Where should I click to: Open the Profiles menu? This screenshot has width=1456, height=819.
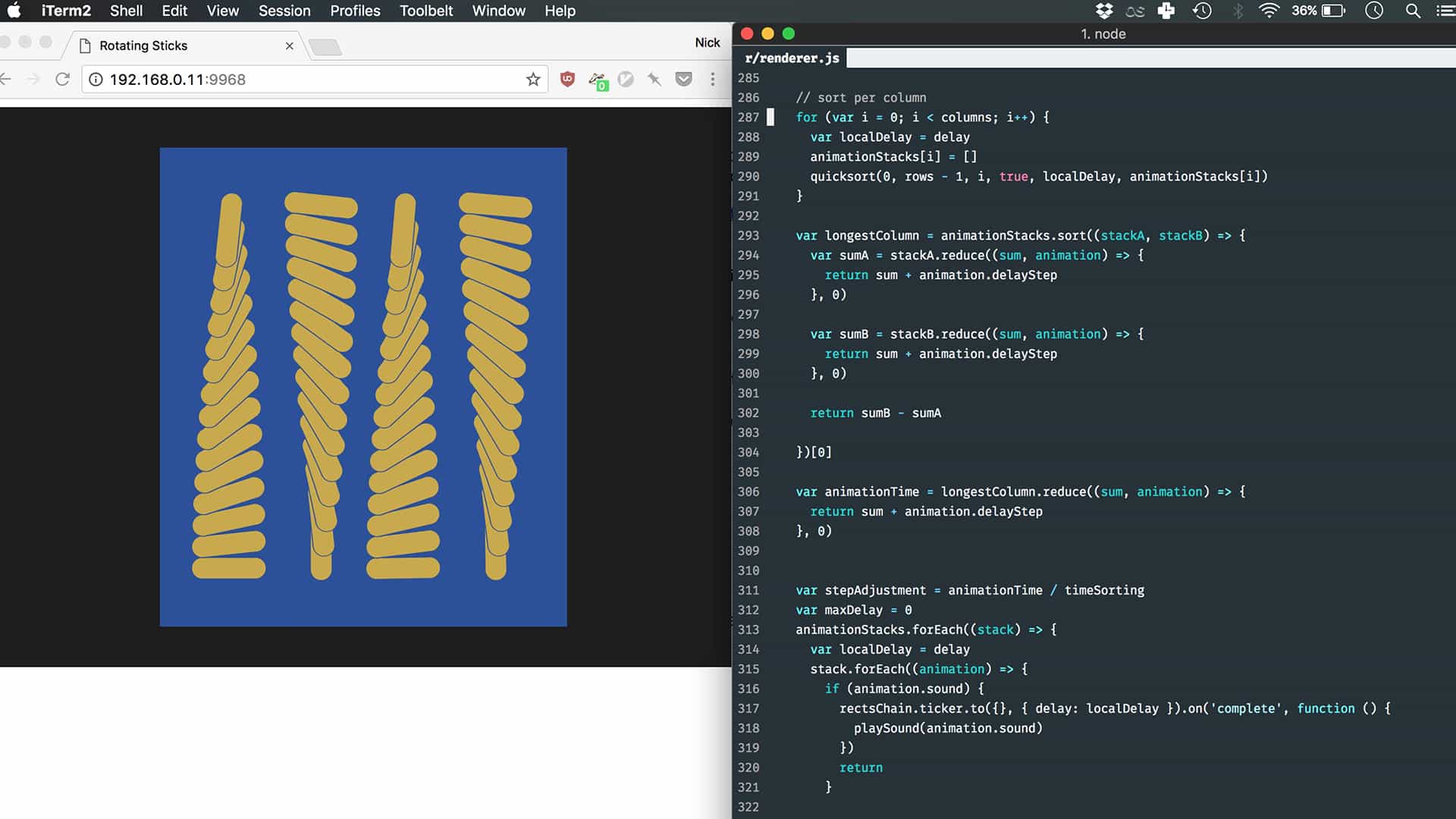(355, 11)
